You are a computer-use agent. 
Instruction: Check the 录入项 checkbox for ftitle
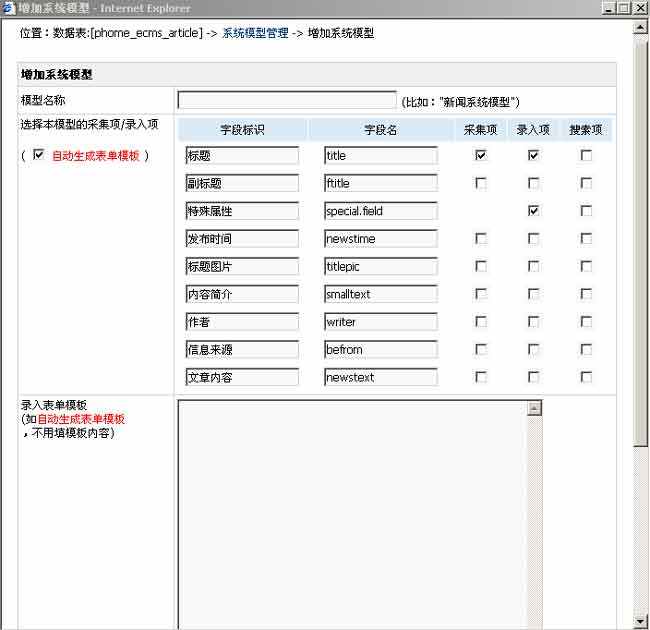[533, 184]
